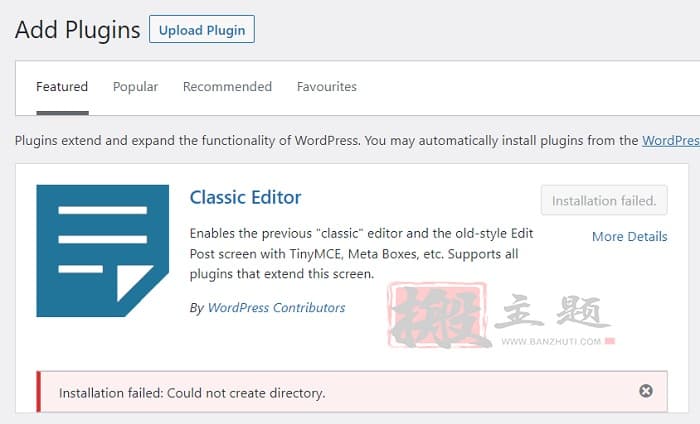Click the Upload Plugin button
The image size is (700, 424).
(x=202, y=29)
